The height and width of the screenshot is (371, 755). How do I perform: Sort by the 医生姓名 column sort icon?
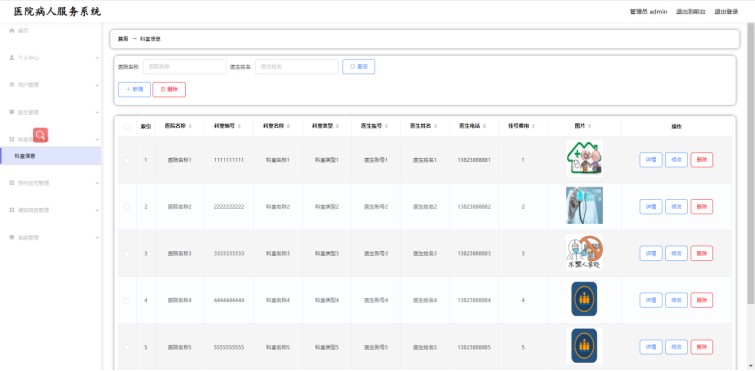point(435,126)
